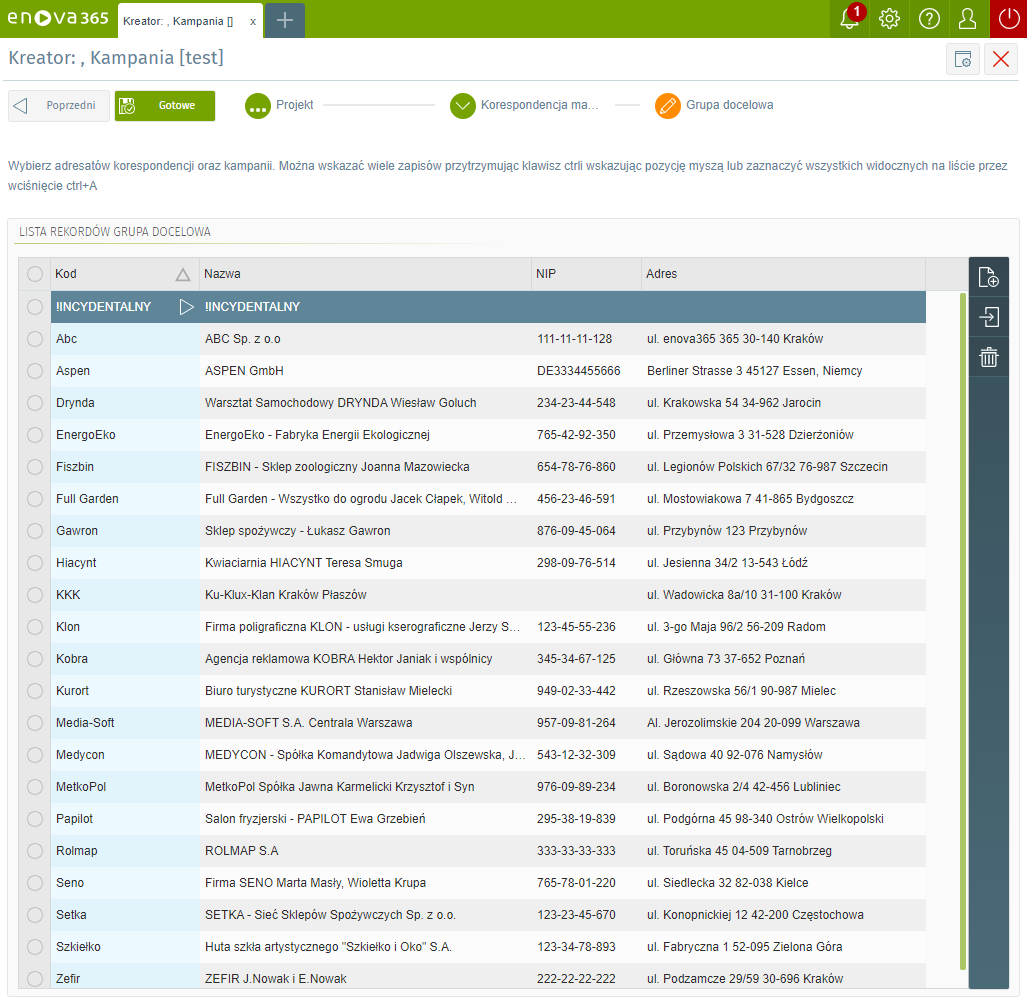Open the notifications bell icon
This screenshot has height=1005, width=1027.
849,19
